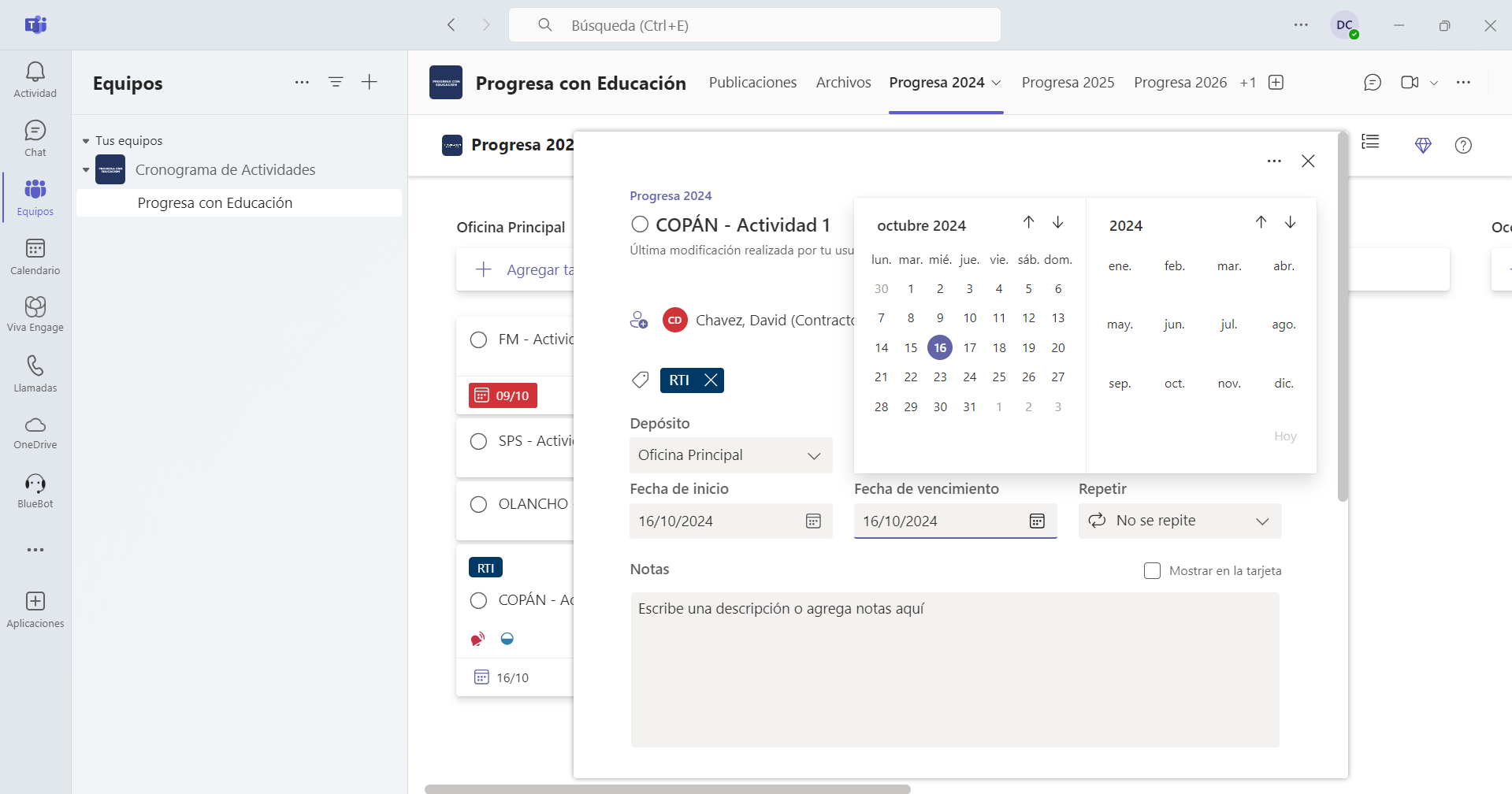Screen dimensions: 1512x794
Task: Open task card more options ellipsis
Action: tap(1274, 161)
